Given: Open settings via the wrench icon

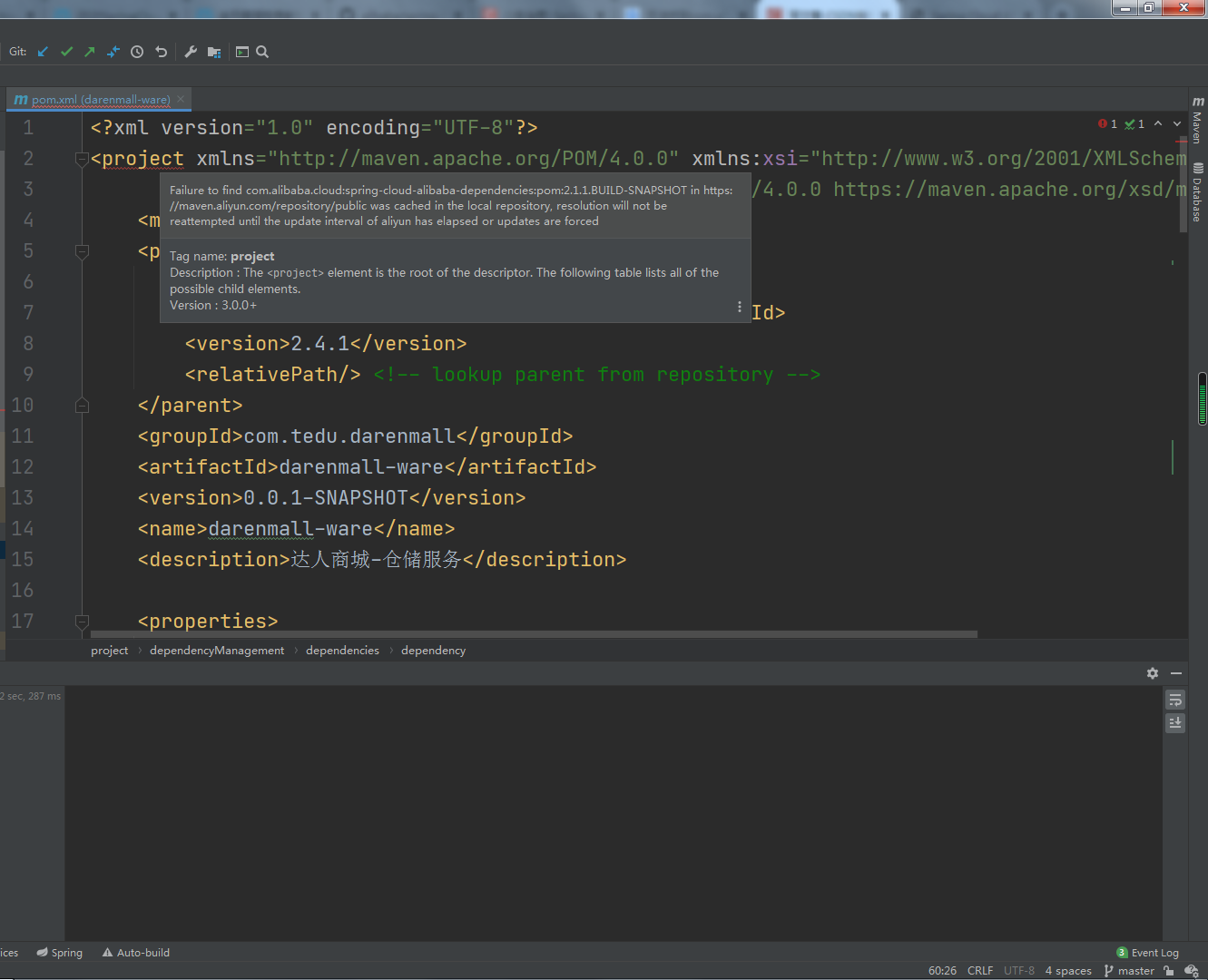Looking at the screenshot, I should pos(191,52).
